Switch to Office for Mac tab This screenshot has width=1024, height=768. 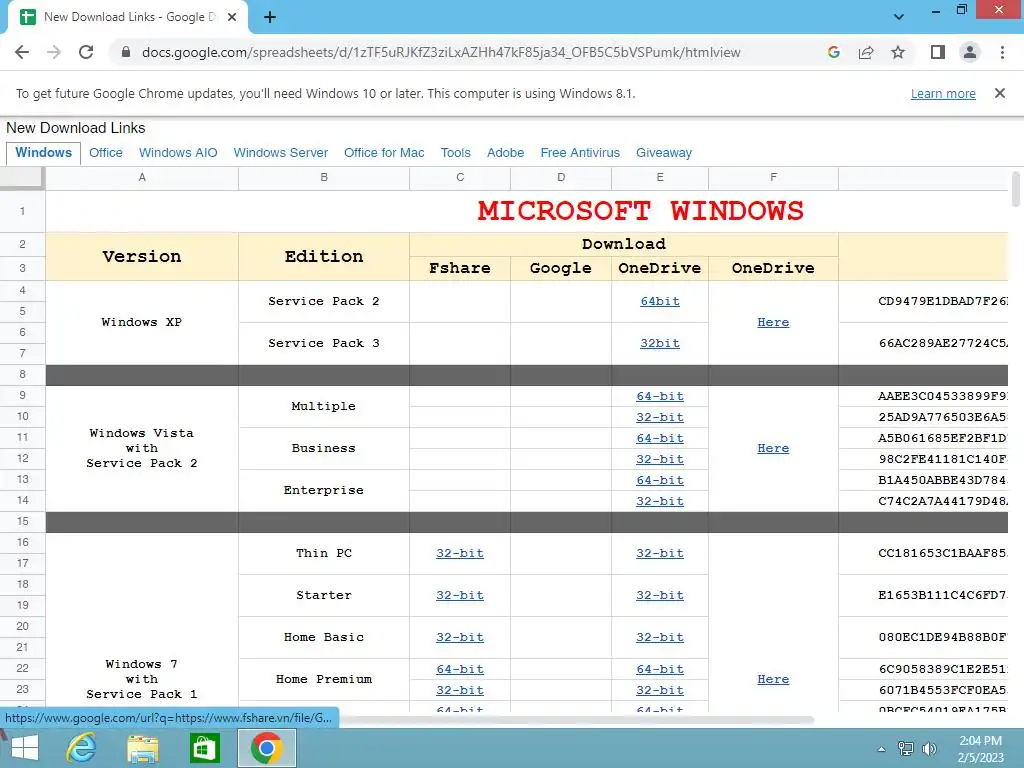pyautogui.click(x=384, y=153)
